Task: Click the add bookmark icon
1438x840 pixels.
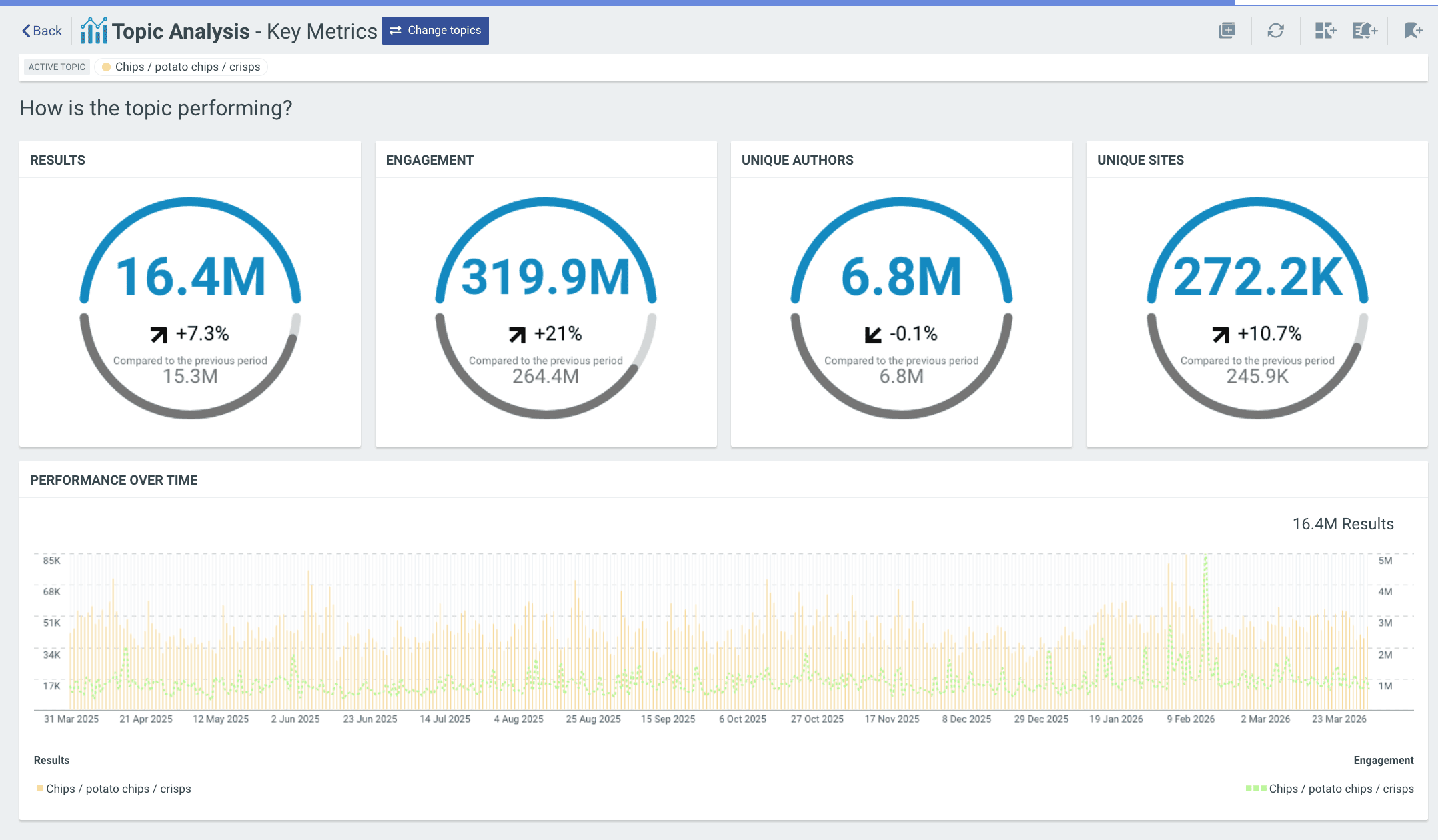Action: tap(1413, 31)
